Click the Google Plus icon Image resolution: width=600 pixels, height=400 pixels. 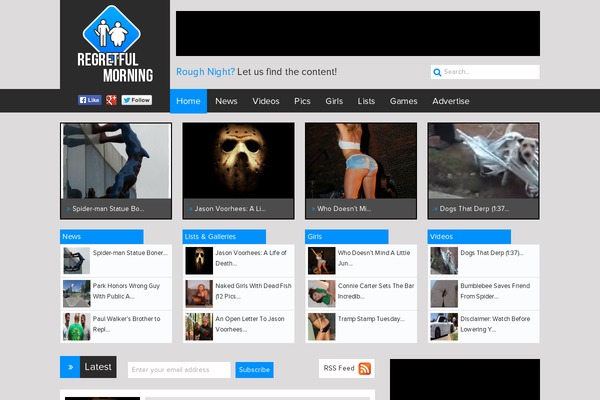(x=111, y=100)
